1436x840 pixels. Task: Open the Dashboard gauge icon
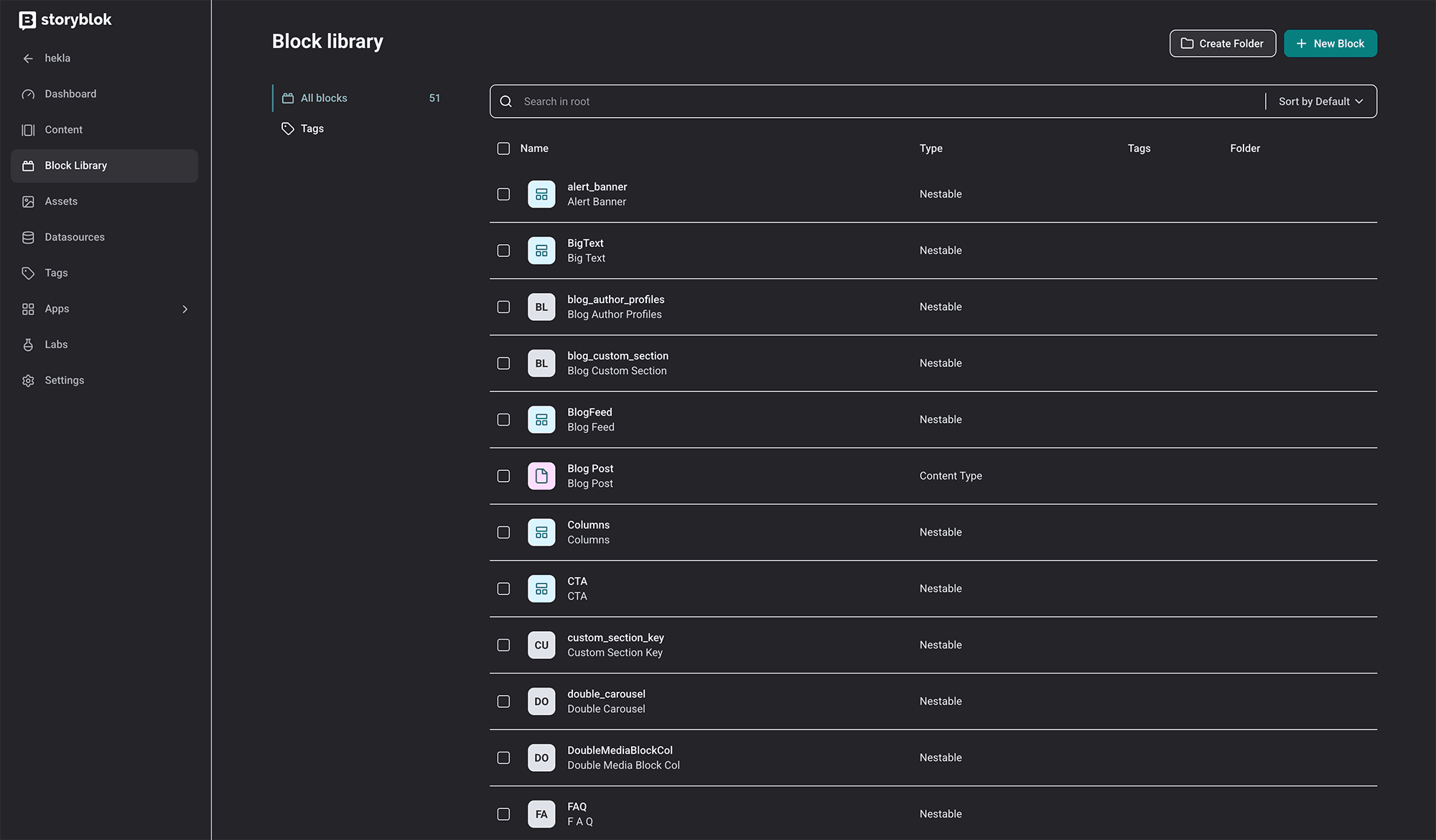28,94
